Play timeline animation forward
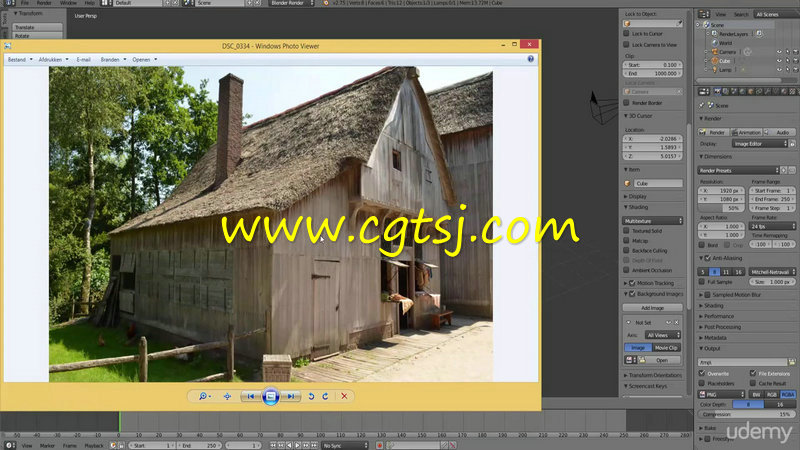The height and width of the screenshot is (450, 800). click(297, 445)
